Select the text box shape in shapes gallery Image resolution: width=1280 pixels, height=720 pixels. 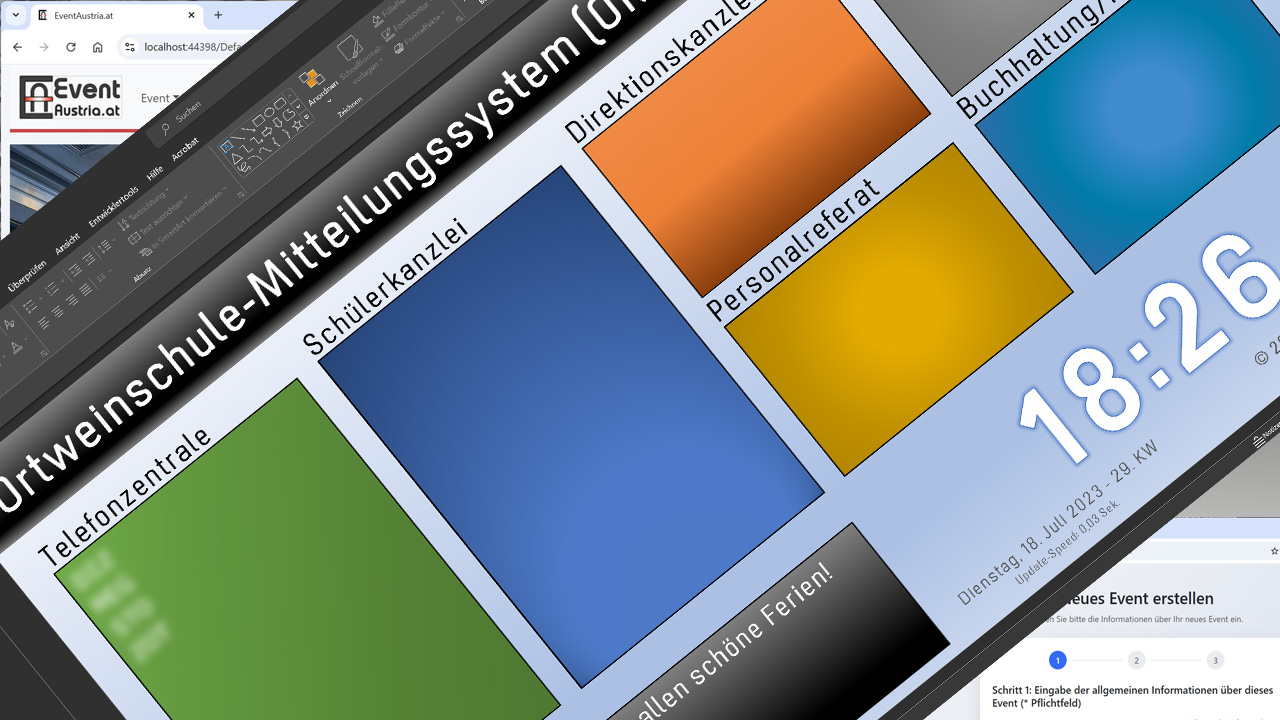click(227, 147)
